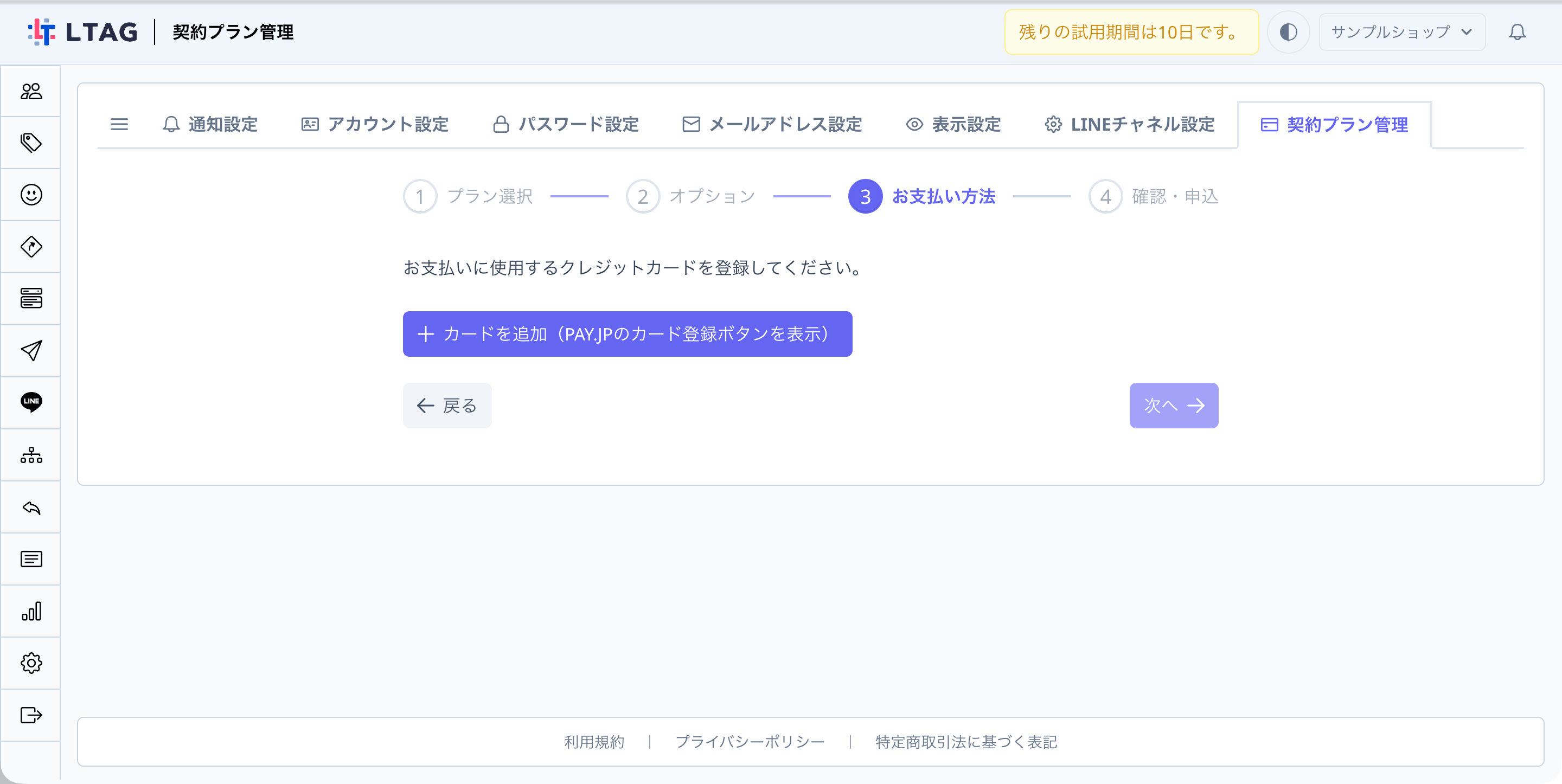Image resolution: width=1562 pixels, height=784 pixels.
Task: Go to step 2 オプション
Action: [x=690, y=196]
